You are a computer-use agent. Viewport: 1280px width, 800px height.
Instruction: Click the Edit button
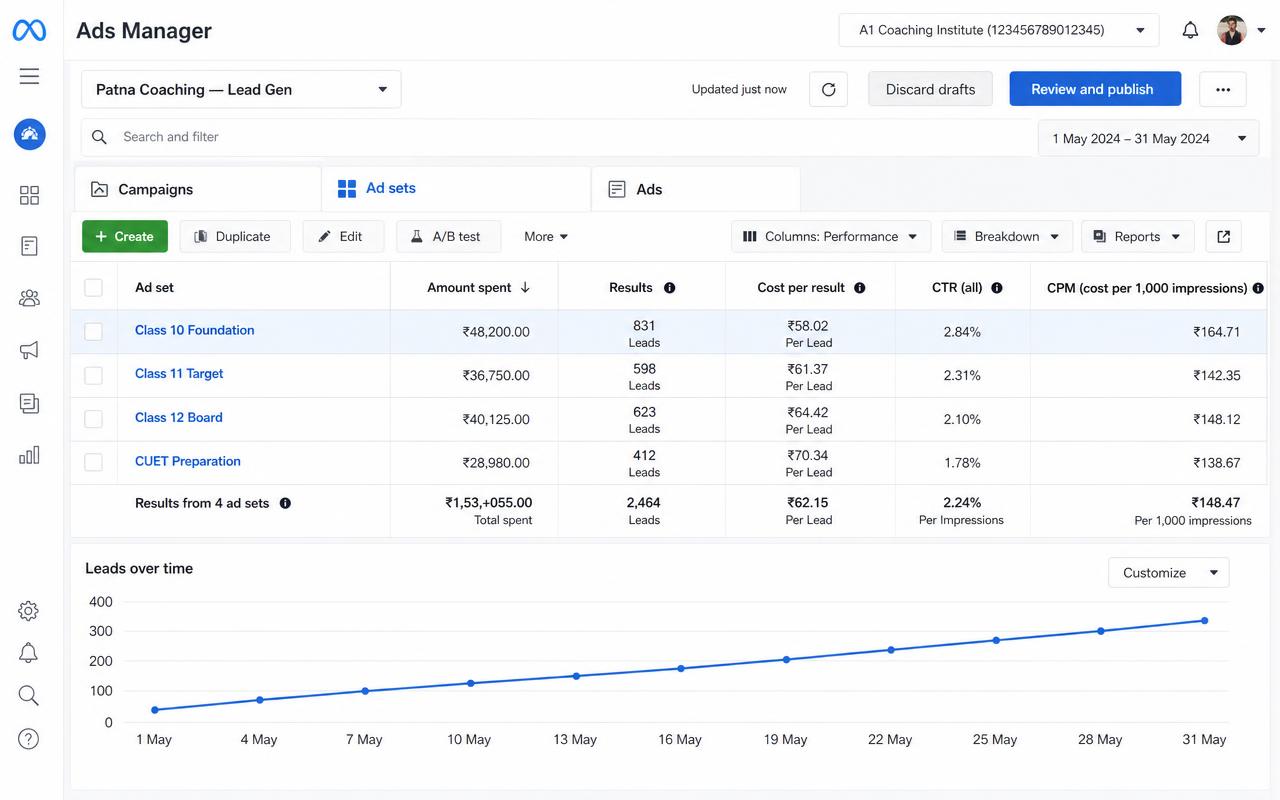(343, 237)
